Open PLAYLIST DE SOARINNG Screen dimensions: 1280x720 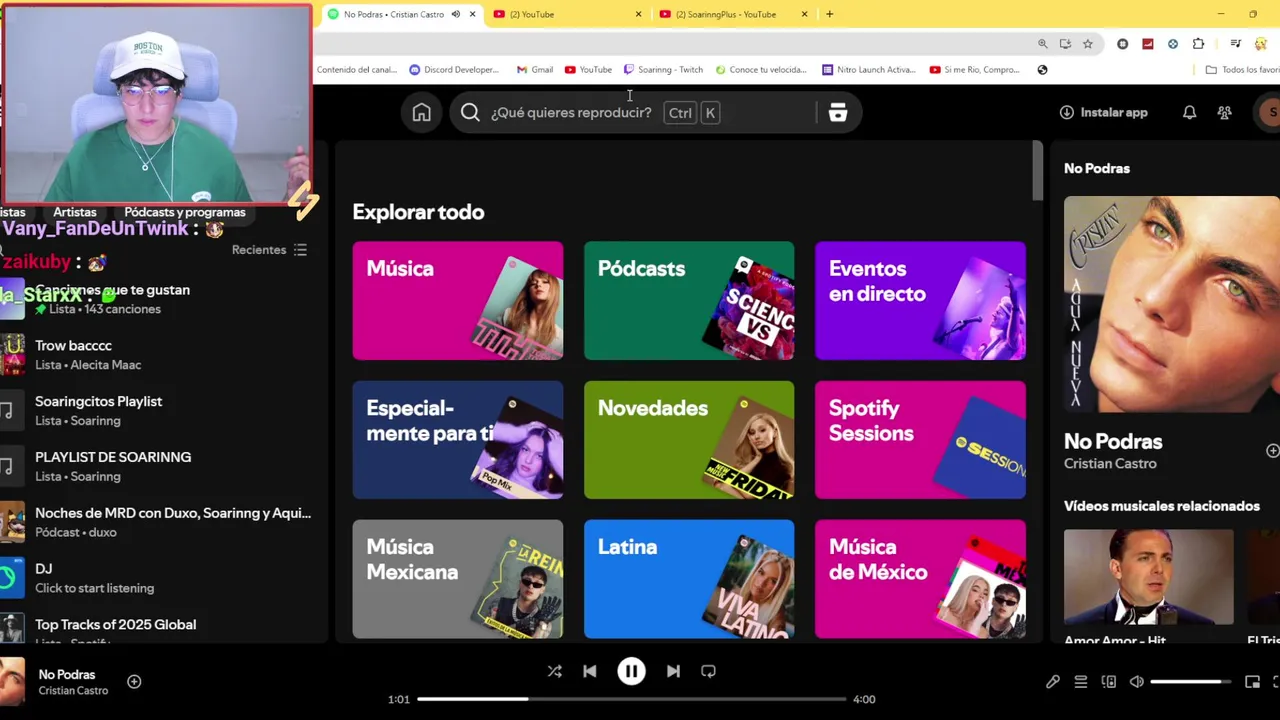coord(160,466)
